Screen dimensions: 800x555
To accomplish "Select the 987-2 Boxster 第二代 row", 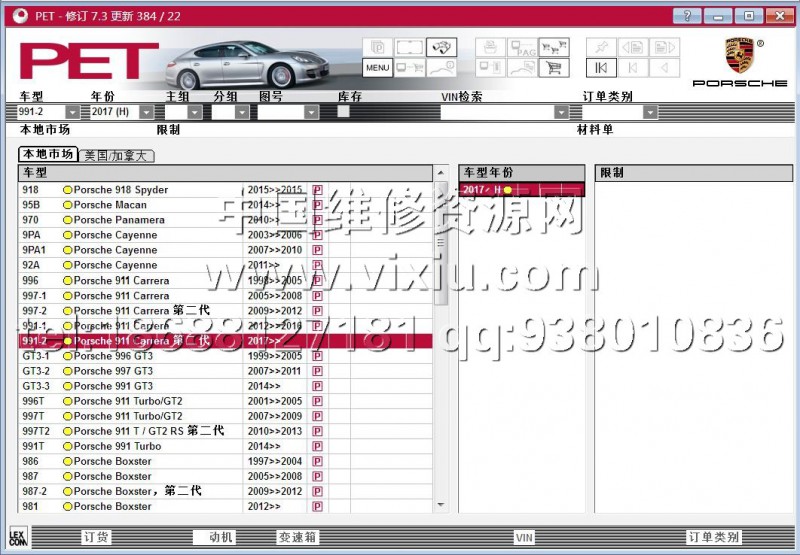I will click(x=225, y=492).
